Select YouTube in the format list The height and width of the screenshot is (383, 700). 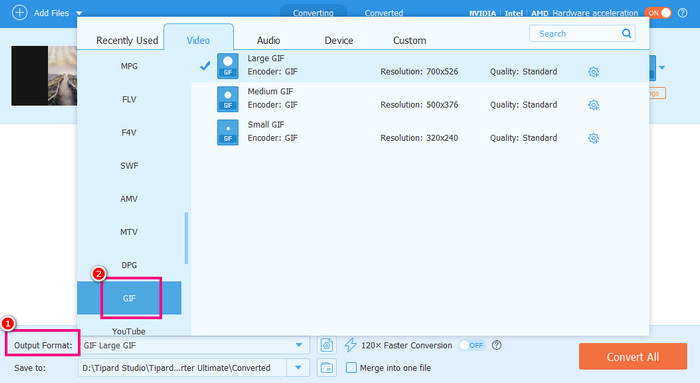click(129, 331)
